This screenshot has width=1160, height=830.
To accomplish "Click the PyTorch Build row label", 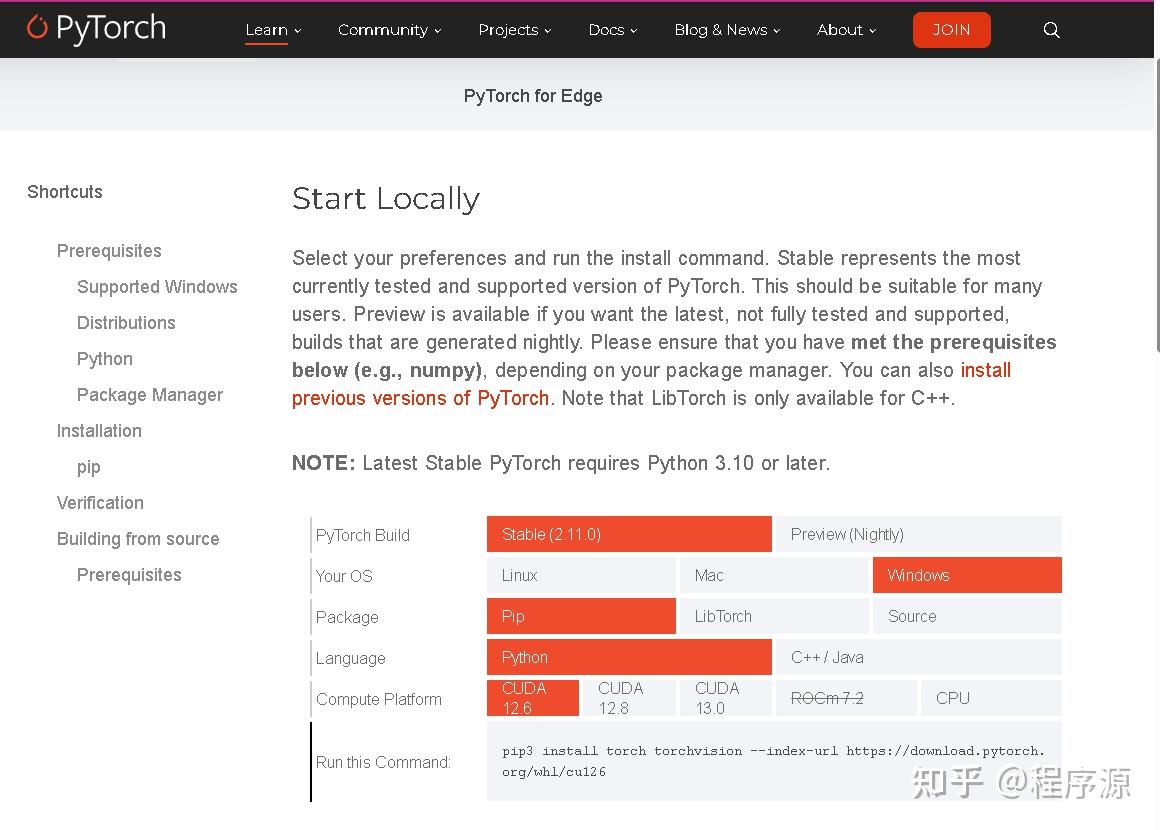I will click(362, 535).
